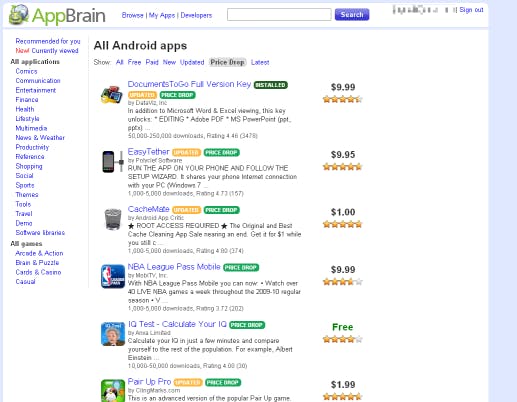Screen dimensions: 517x402
Task: Open the Comics category
Action: coord(26,71)
